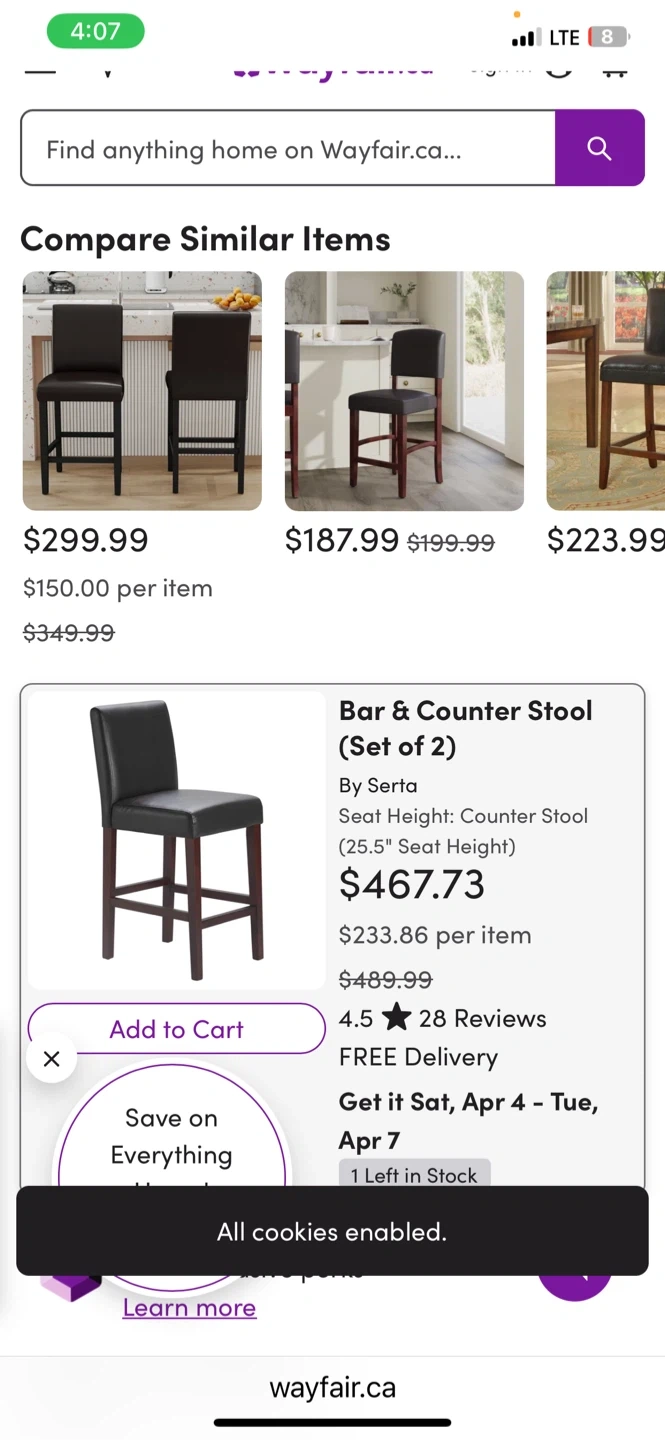Screen dimensions: 665x1440
Task: Tap the 28 Reviews text
Action: click(x=482, y=1018)
